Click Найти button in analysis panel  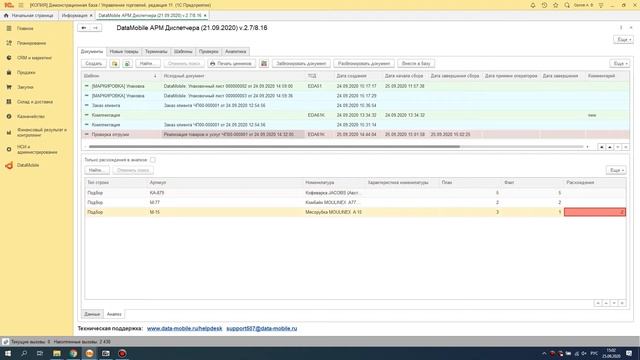(x=97, y=170)
